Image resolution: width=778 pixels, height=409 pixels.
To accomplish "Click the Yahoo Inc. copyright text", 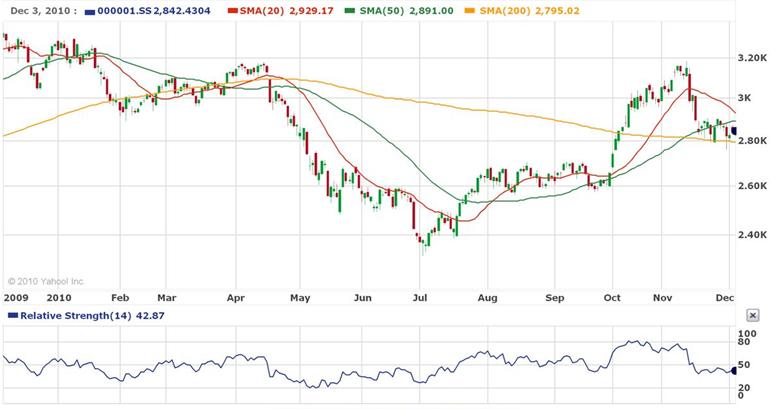I will (x=44, y=281).
